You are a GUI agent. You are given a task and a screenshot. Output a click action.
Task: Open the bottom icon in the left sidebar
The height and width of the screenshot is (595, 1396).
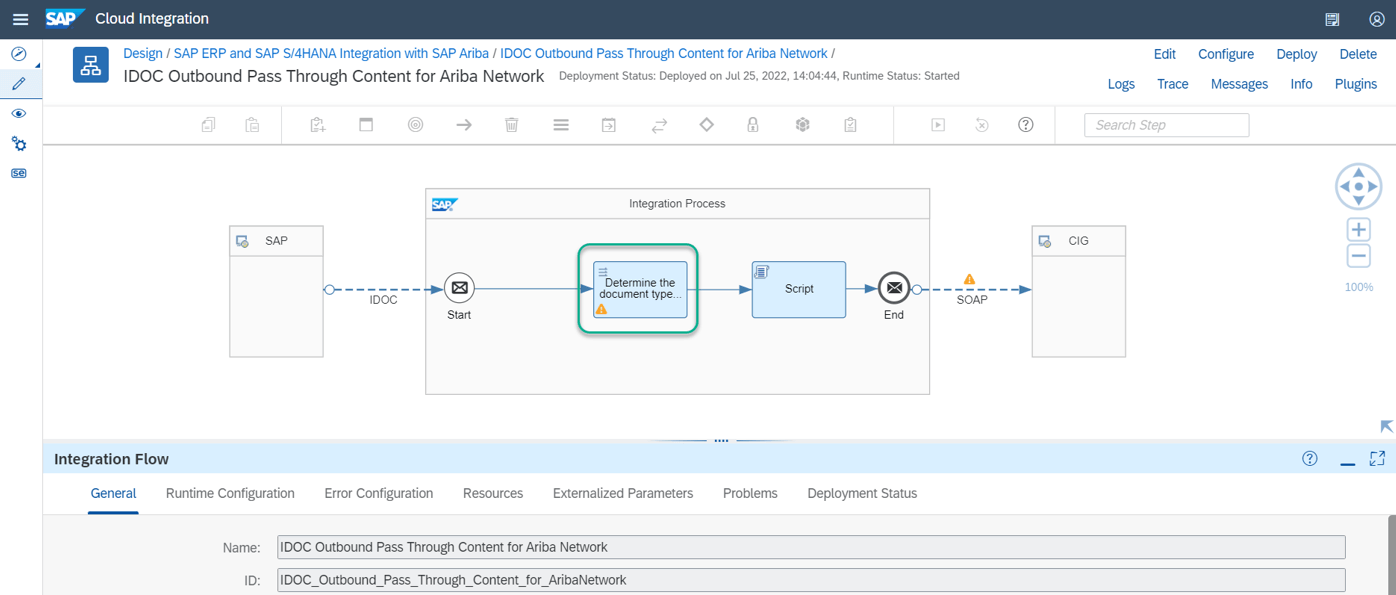coord(18,173)
